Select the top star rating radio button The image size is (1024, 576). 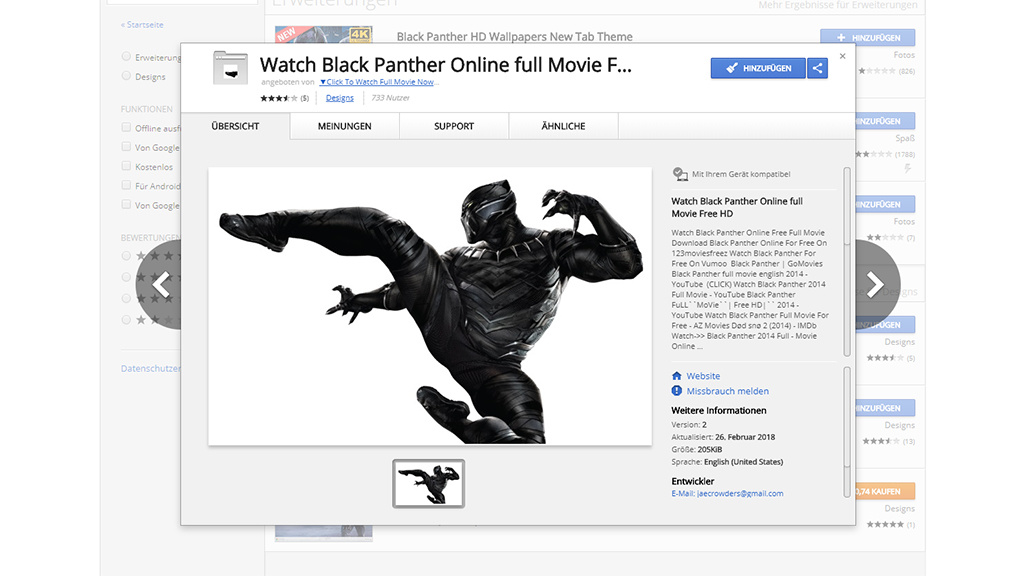point(126,256)
